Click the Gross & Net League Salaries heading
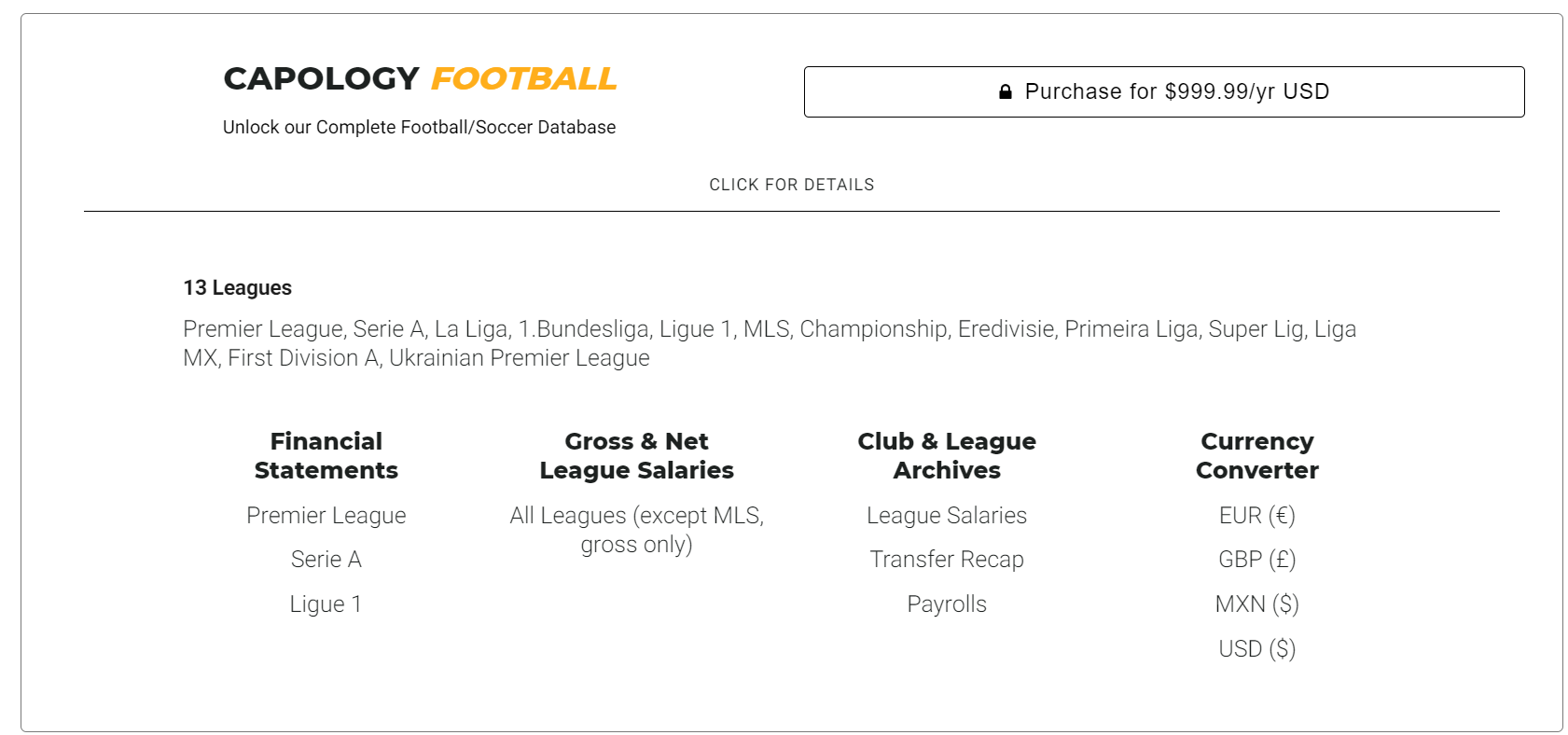Viewport: 1568px width, 735px height. click(636, 455)
